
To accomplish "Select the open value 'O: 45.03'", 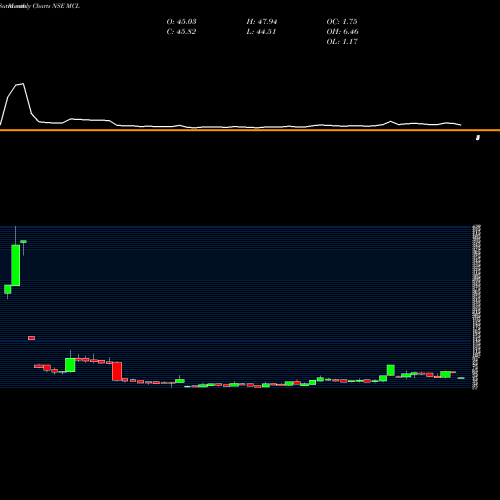I will (181, 22).
